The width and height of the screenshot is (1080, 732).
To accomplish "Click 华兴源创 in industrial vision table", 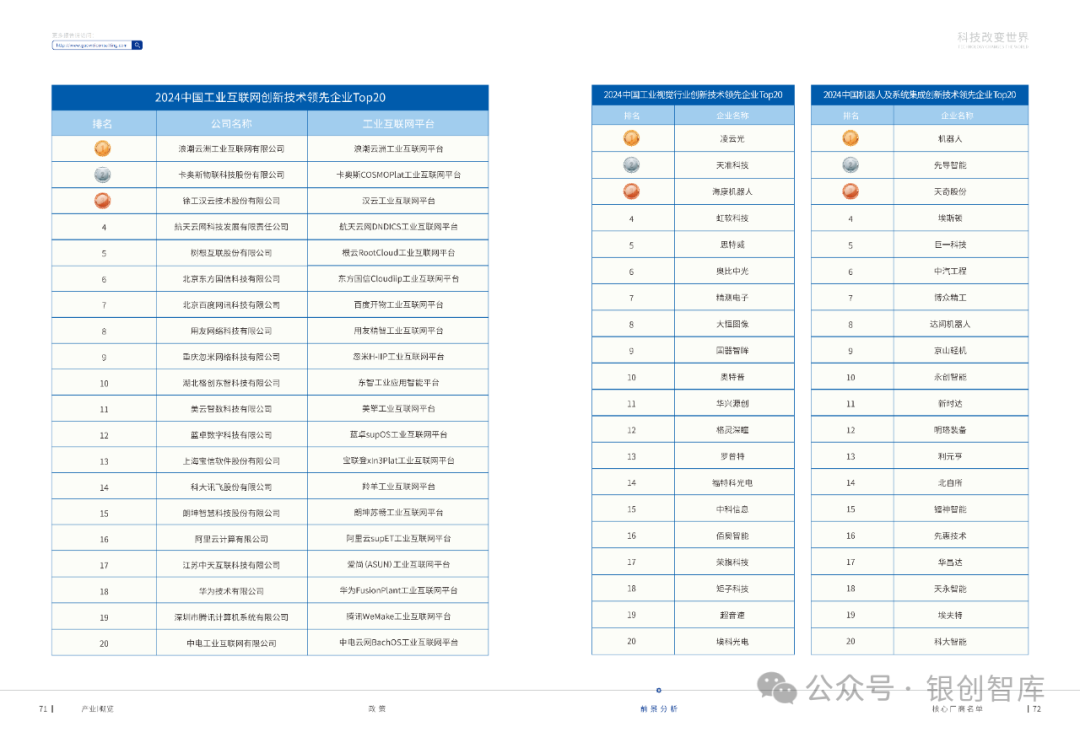I will (x=732, y=404).
